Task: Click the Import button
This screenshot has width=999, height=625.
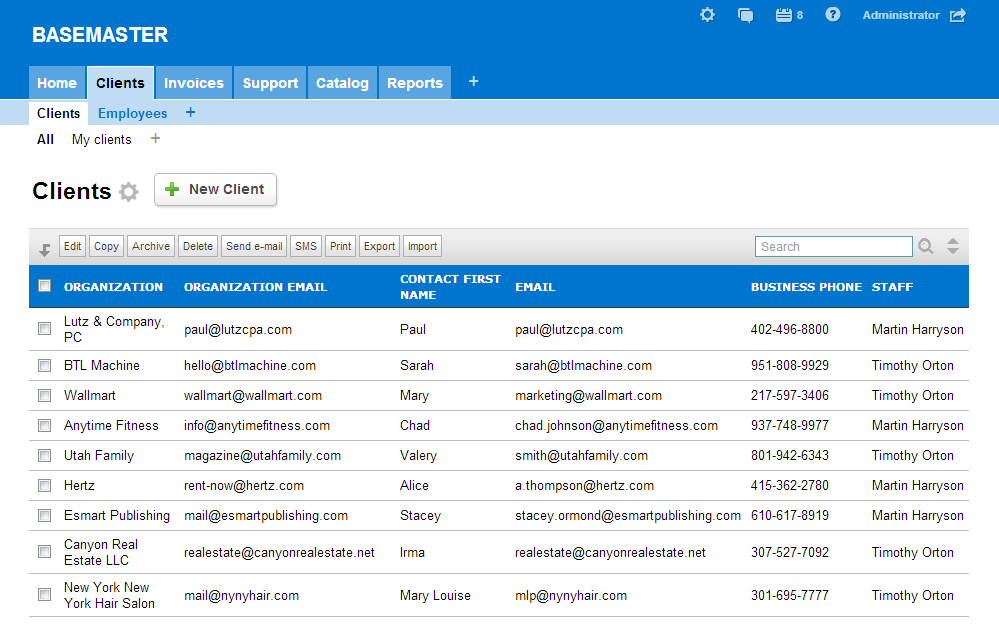Action: pos(422,246)
